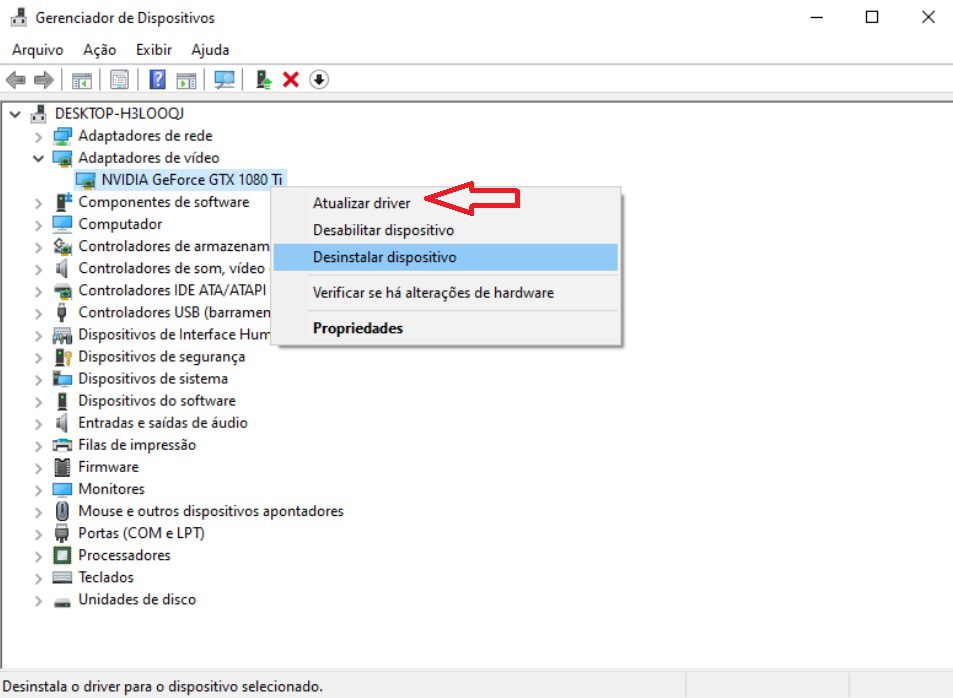Click the Properties sheet toolbar icon

pos(119,80)
